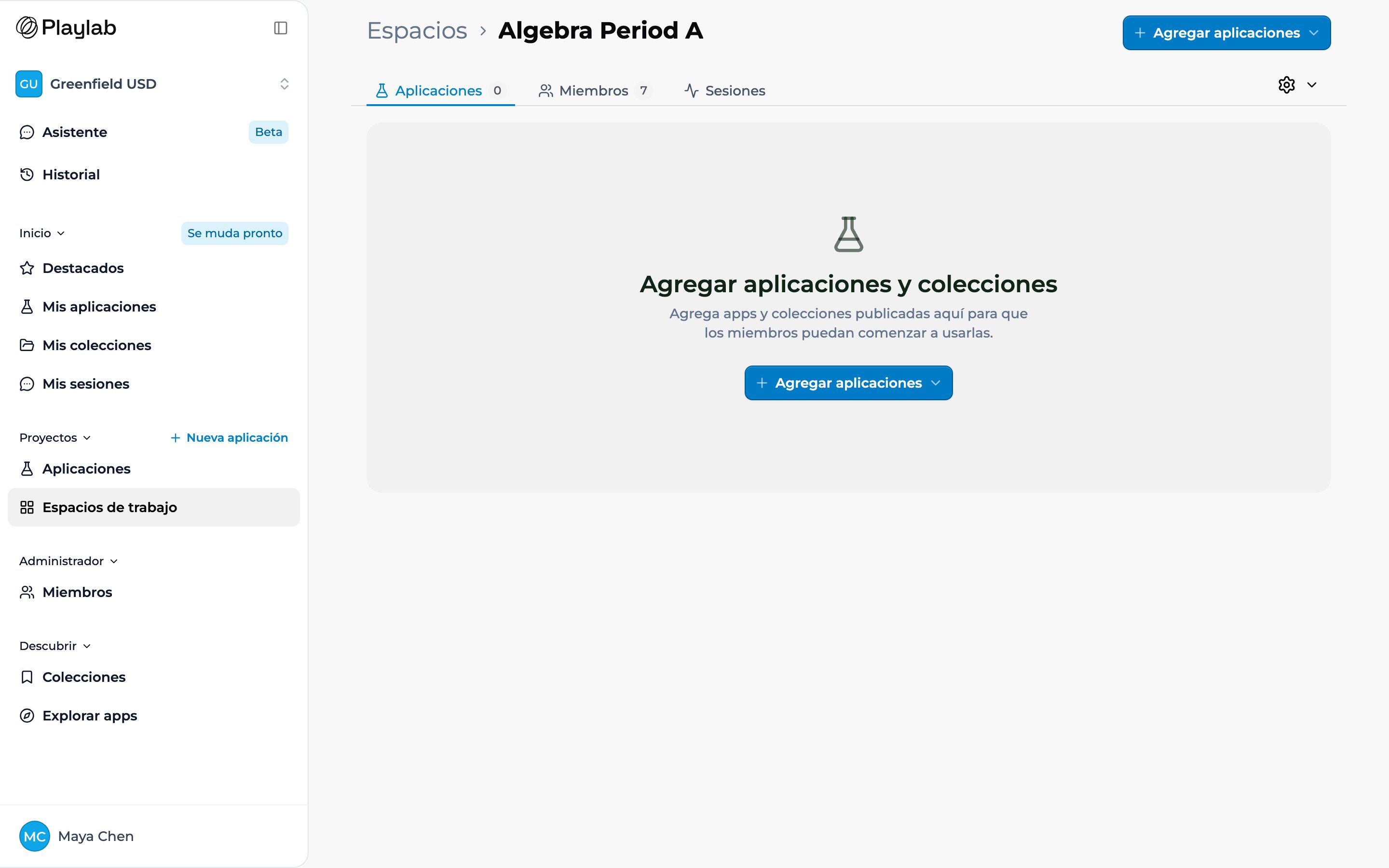Screen dimensions: 1389x868
Task: Switch to the Miembros tab
Action: tap(595, 91)
